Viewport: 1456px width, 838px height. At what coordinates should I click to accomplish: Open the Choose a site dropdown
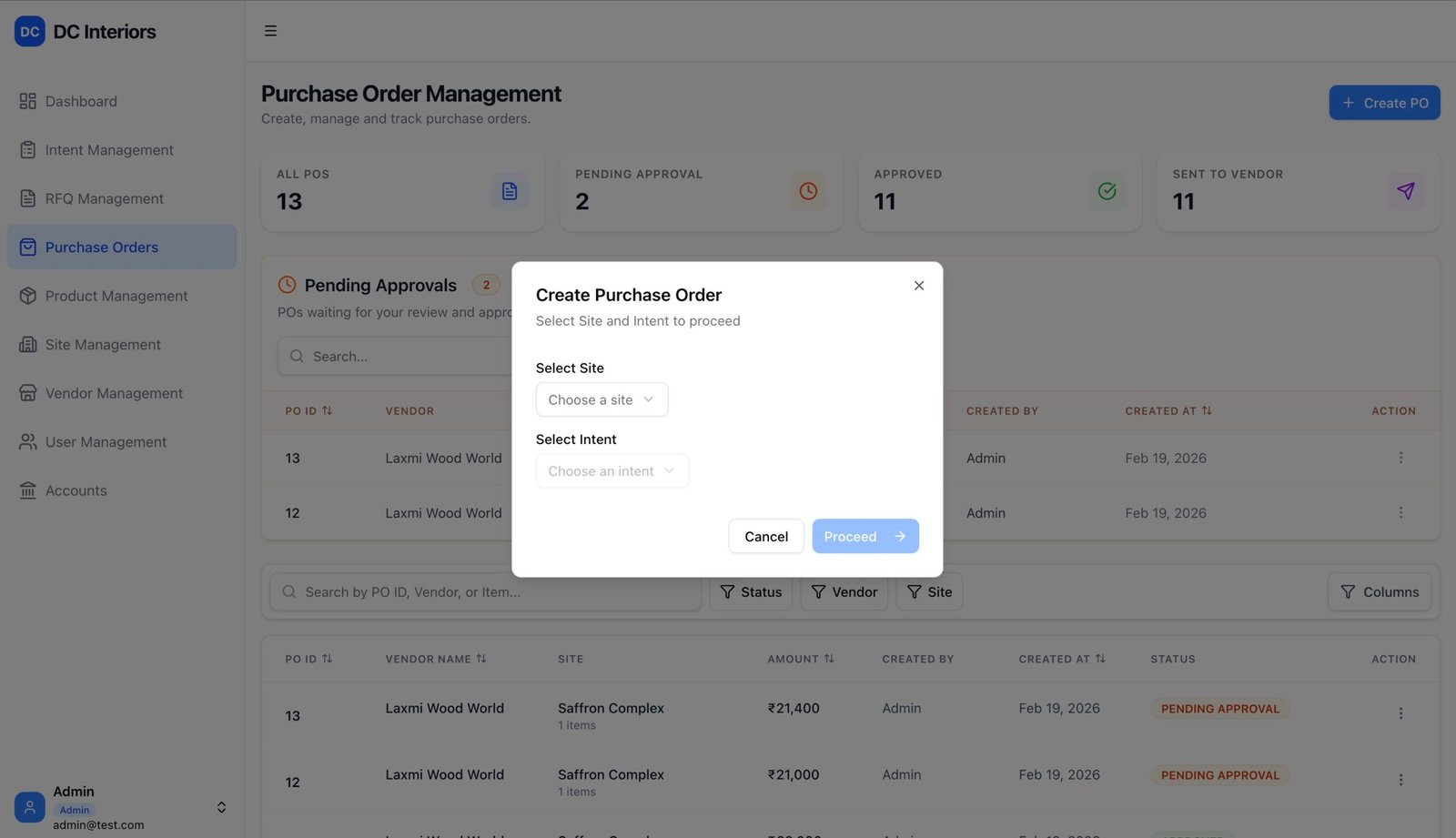(x=602, y=399)
